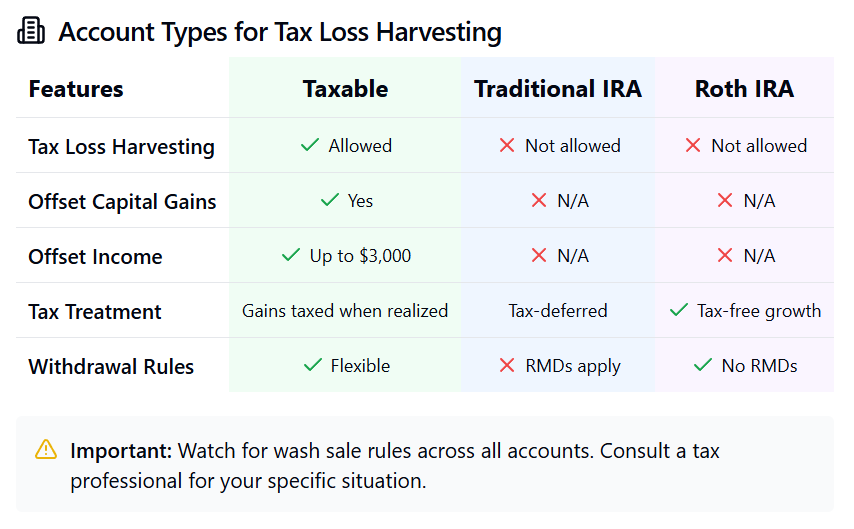Click the green checkmark next to Allowed
854x529 pixels.
click(x=310, y=146)
